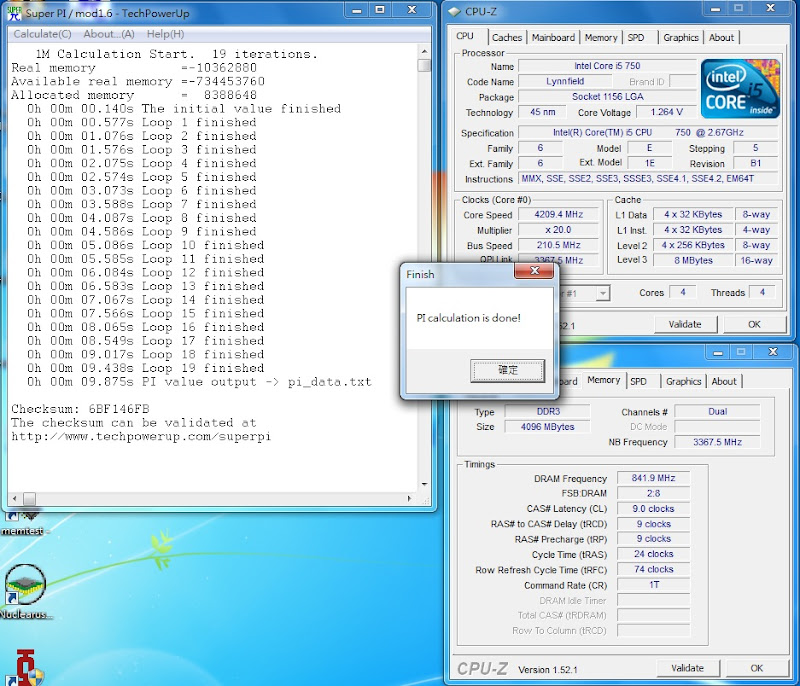
Task: Open the Calculate(C) menu in Super PI
Action: coord(42,34)
